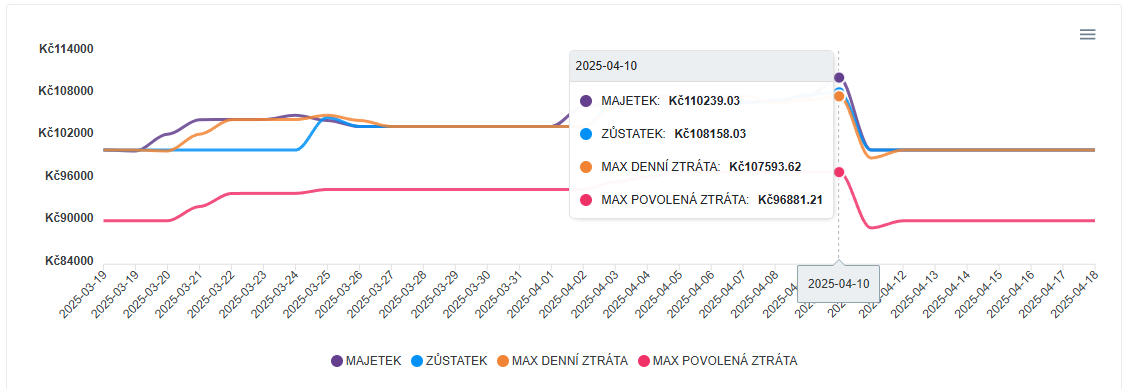Screen dimensions: 1129x389
Task: Click the 2025-04-10 x-axis tooltip label
Action: click(x=838, y=284)
